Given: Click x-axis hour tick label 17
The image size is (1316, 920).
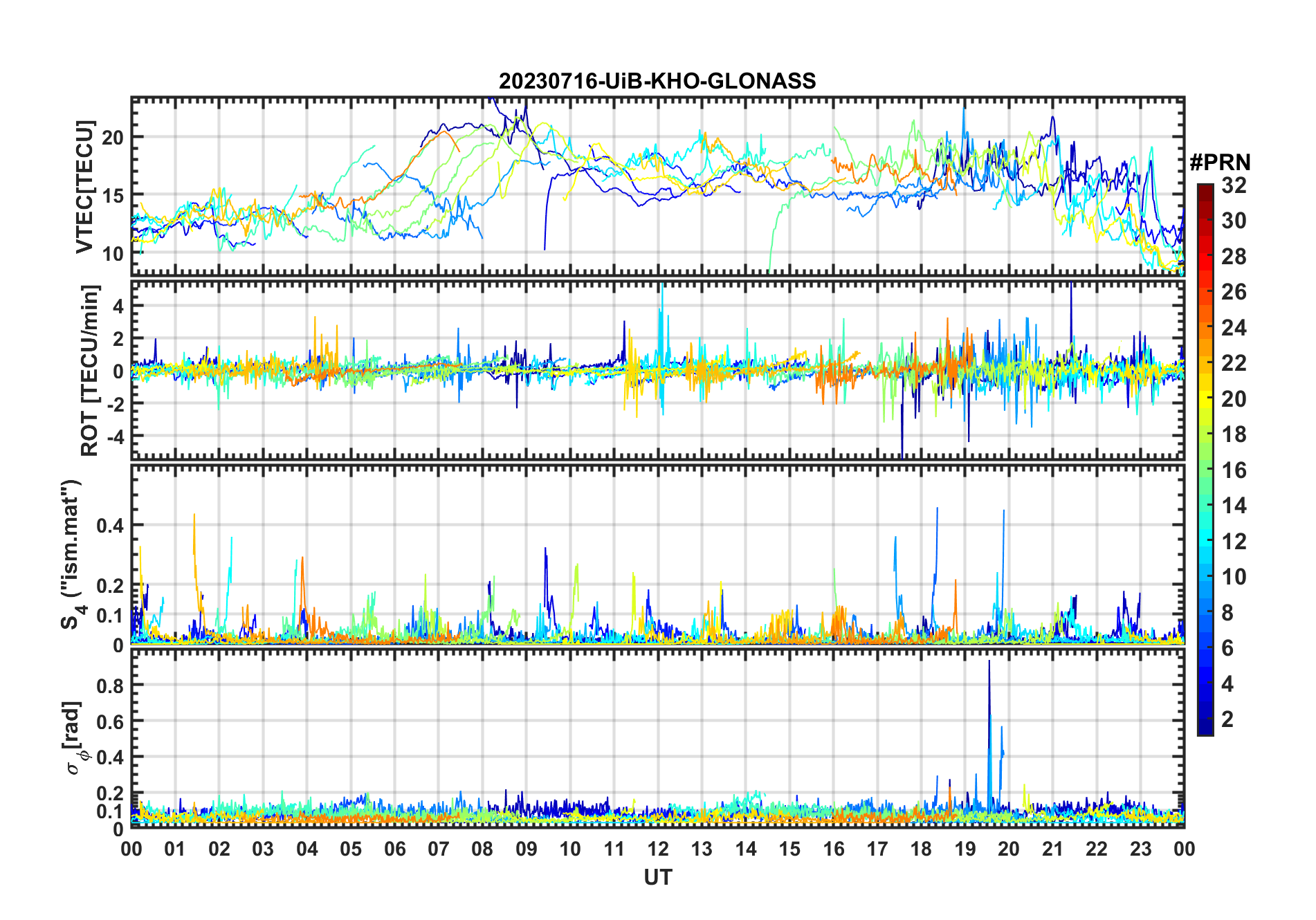Looking at the screenshot, I should [x=877, y=849].
